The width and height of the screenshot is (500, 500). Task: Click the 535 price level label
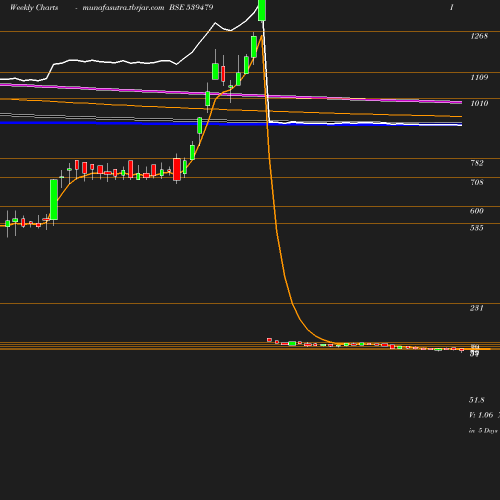click(x=477, y=228)
